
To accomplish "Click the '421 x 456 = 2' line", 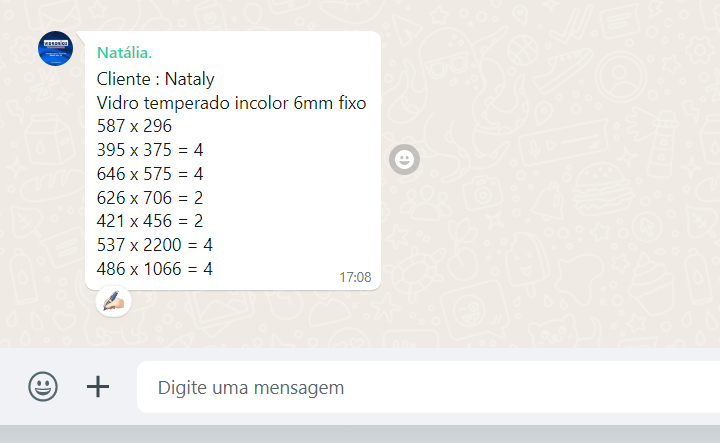I will click(x=150, y=221).
